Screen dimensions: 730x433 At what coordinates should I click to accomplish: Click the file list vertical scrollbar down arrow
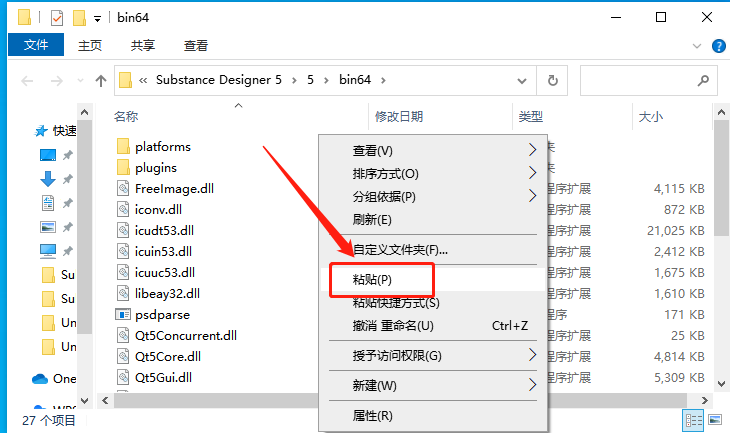tap(721, 384)
